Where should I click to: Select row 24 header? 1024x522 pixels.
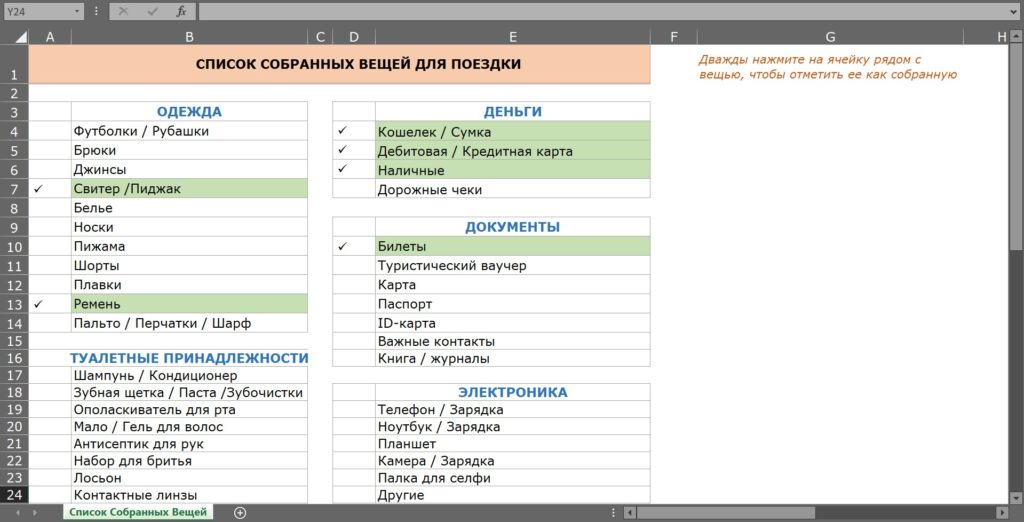tap(14, 495)
